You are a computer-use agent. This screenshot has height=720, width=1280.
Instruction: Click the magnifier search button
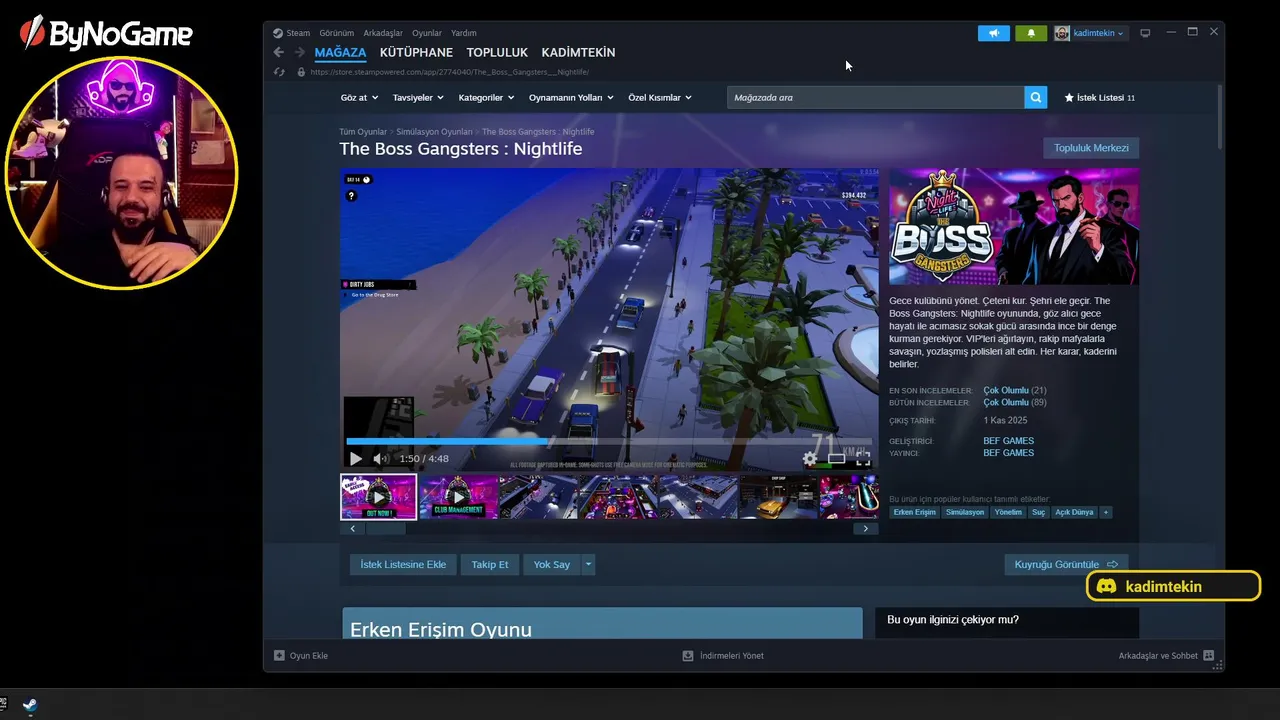pos(1036,97)
